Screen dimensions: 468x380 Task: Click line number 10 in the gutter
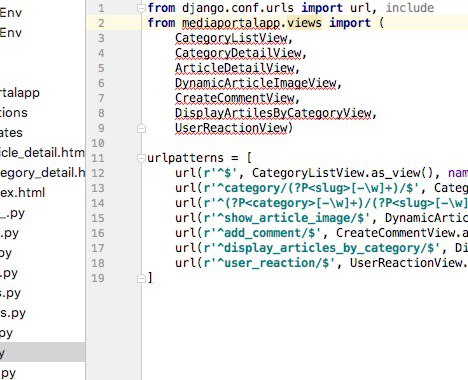pos(98,143)
